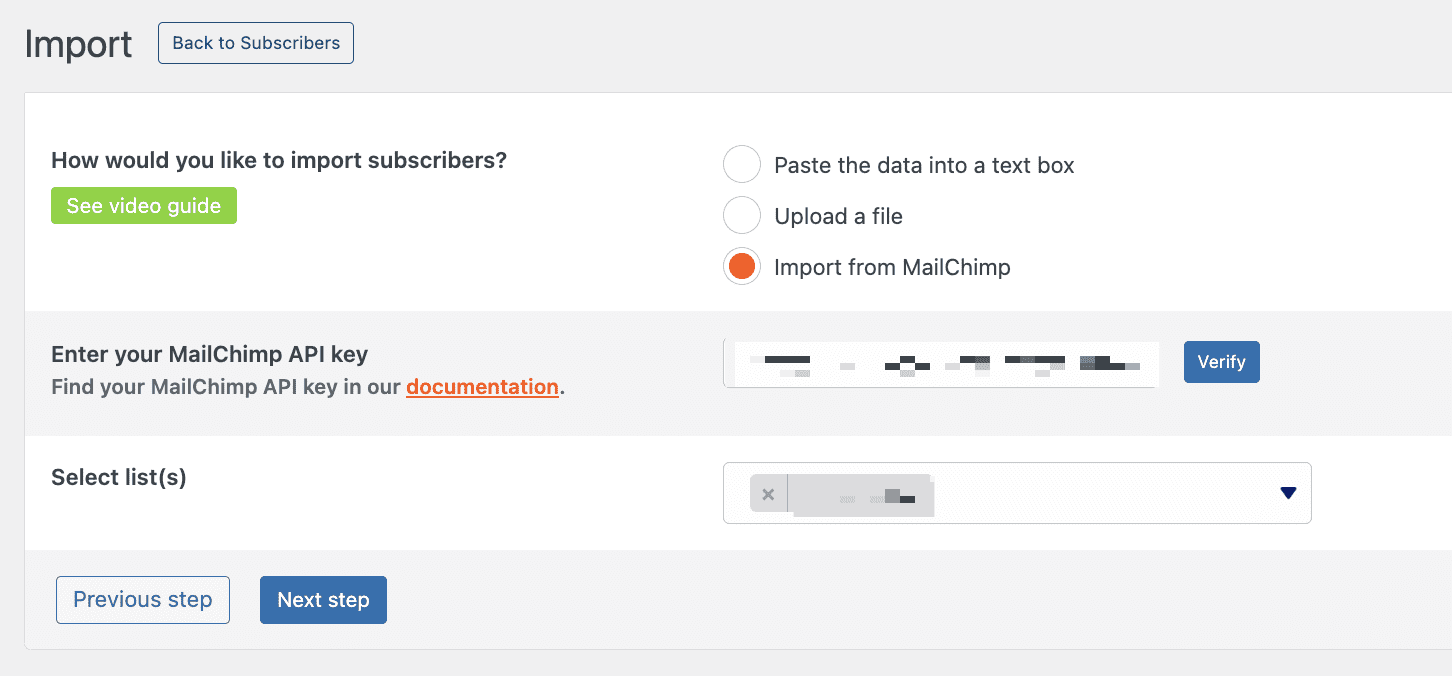Image resolution: width=1452 pixels, height=676 pixels.
Task: Choose the "Upload a file" radio option
Action: tap(742, 216)
